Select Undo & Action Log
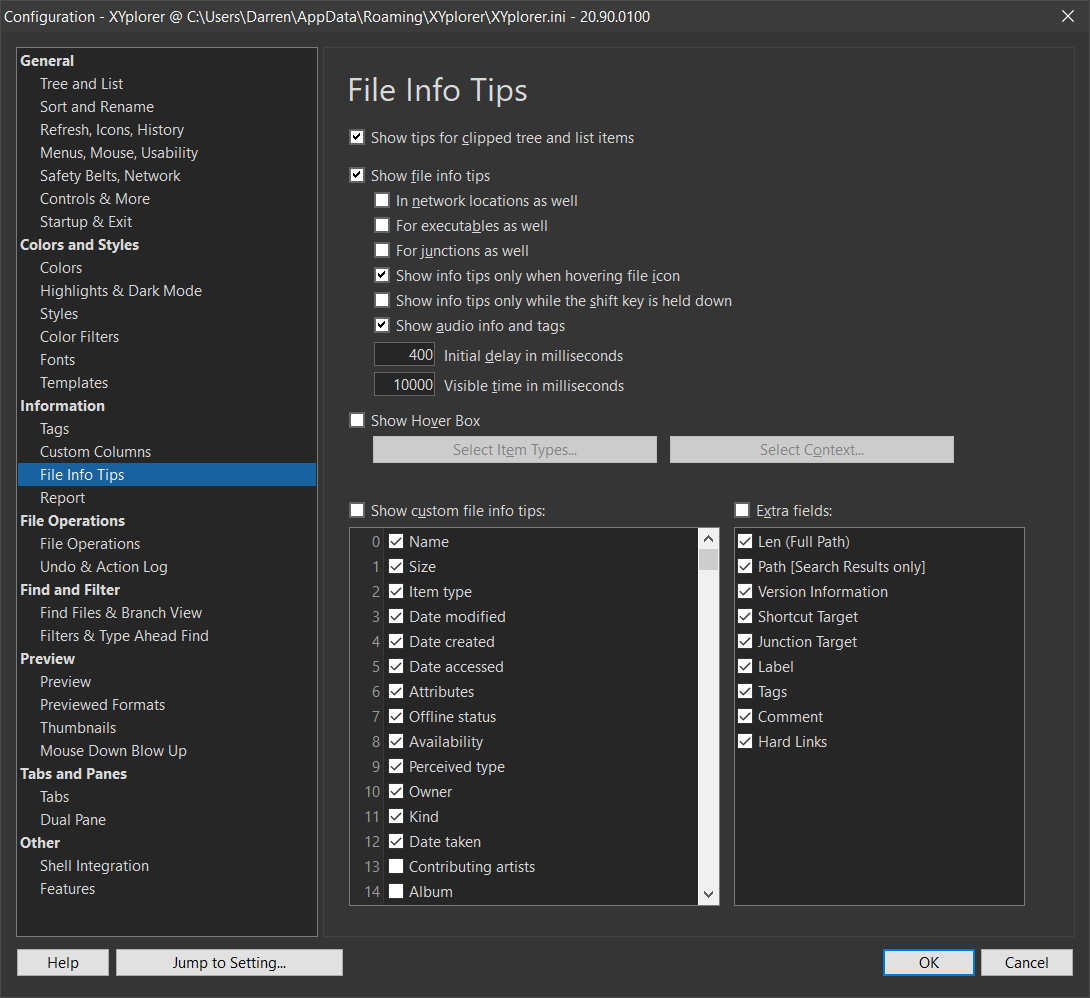 pos(104,566)
